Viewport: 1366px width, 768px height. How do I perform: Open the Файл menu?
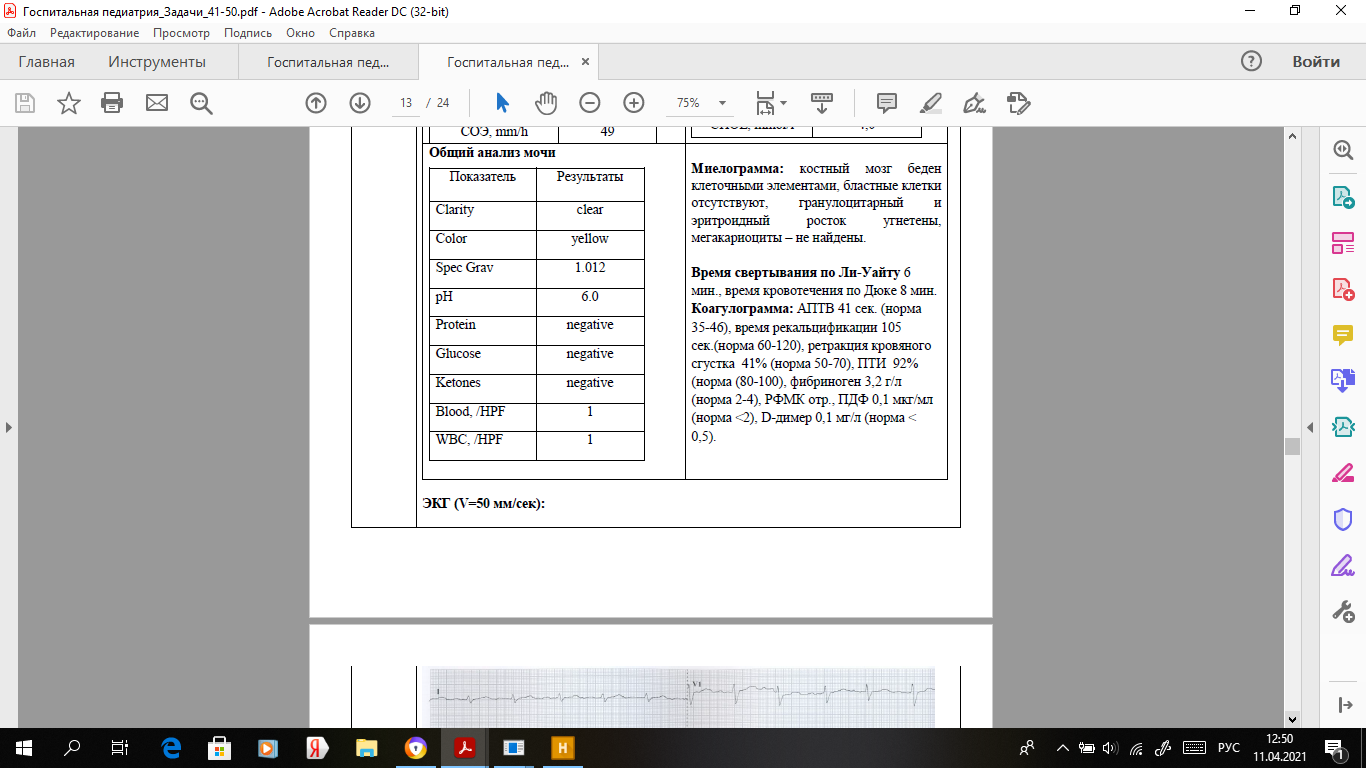21,33
